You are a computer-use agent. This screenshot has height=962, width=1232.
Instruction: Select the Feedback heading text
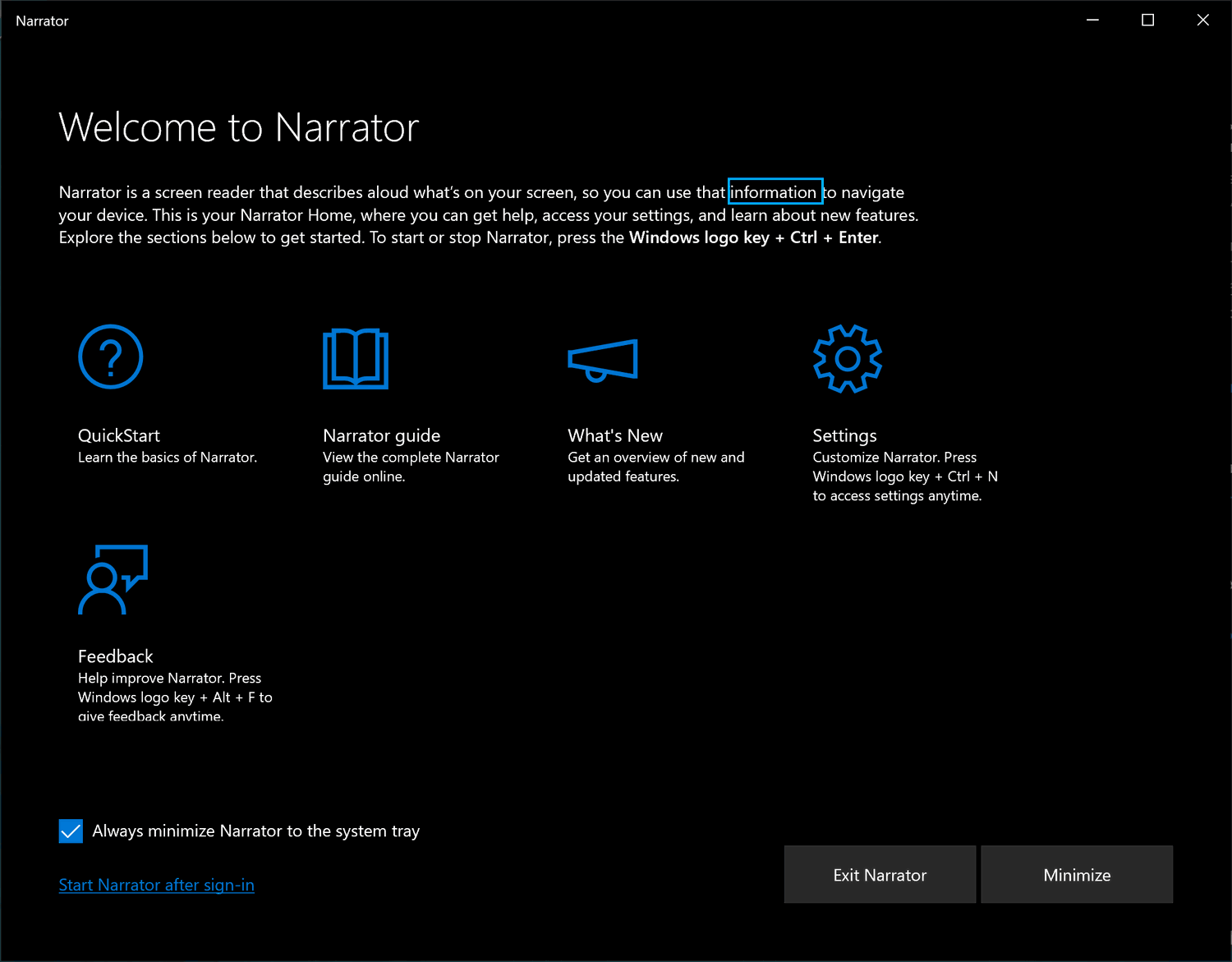coord(116,656)
